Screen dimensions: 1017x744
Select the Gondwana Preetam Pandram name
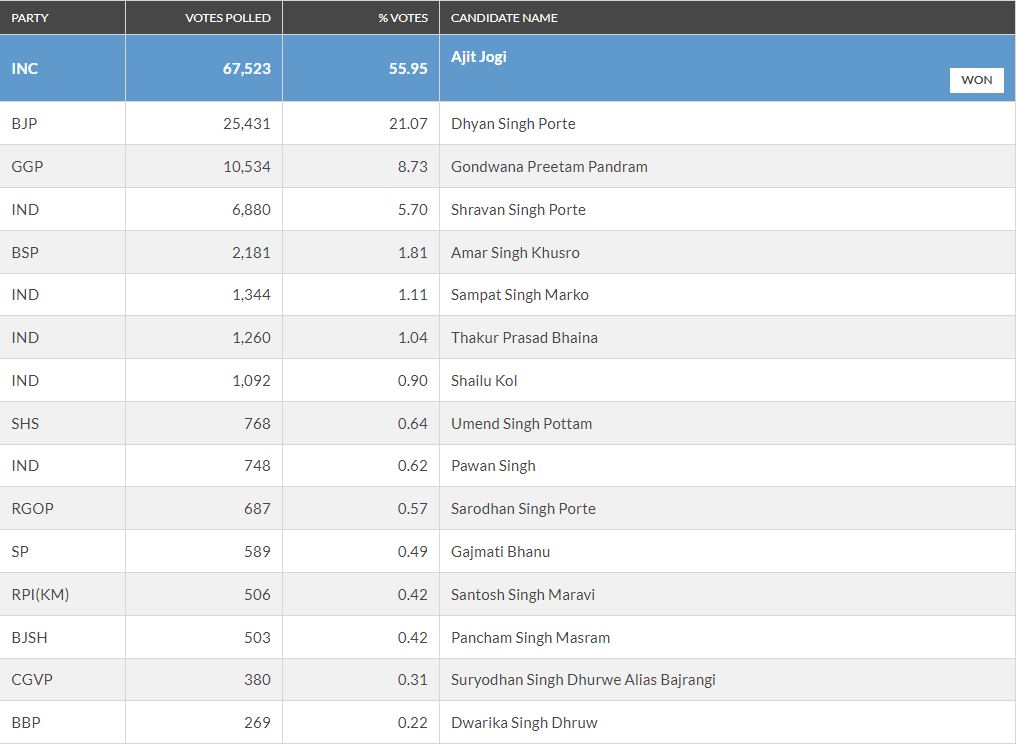coord(549,167)
